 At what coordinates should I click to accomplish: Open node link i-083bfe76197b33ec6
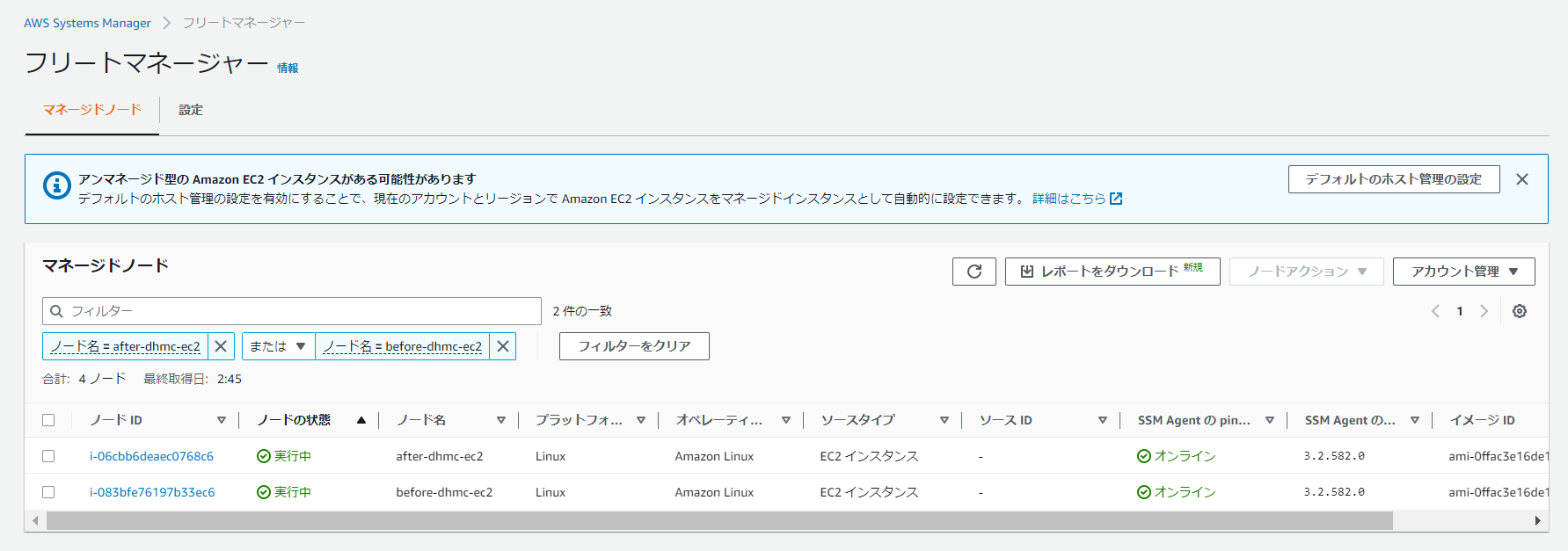pyautogui.click(x=152, y=492)
